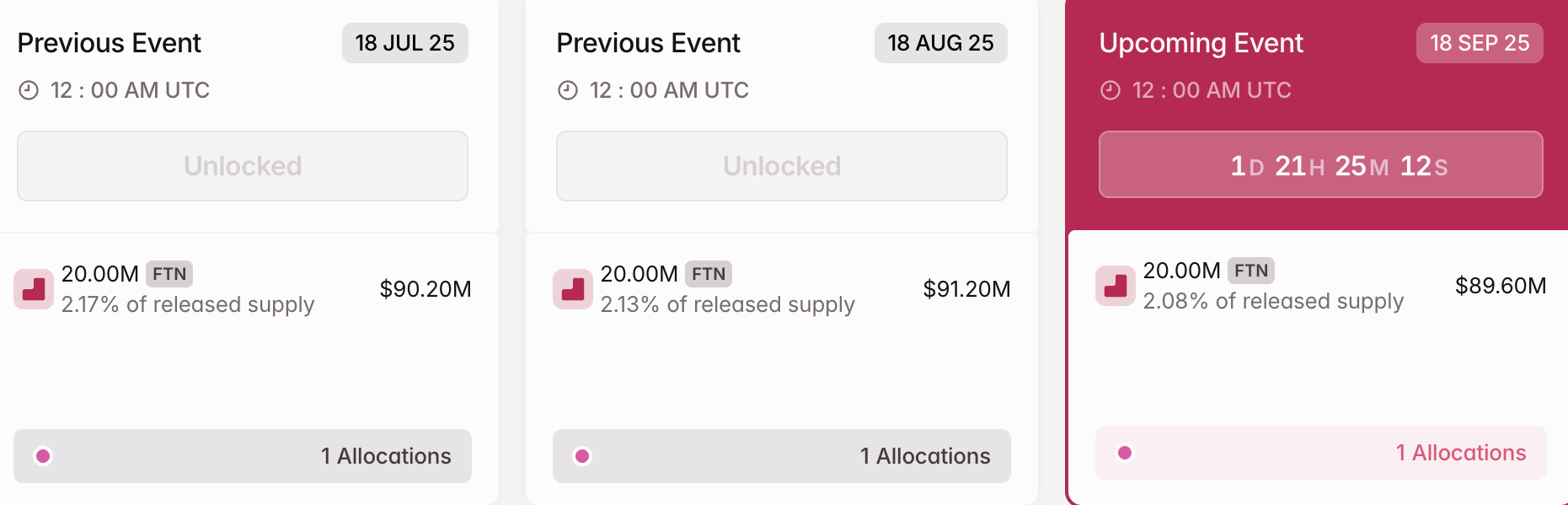Click the FTN token icon in upcoming card

1116,286
